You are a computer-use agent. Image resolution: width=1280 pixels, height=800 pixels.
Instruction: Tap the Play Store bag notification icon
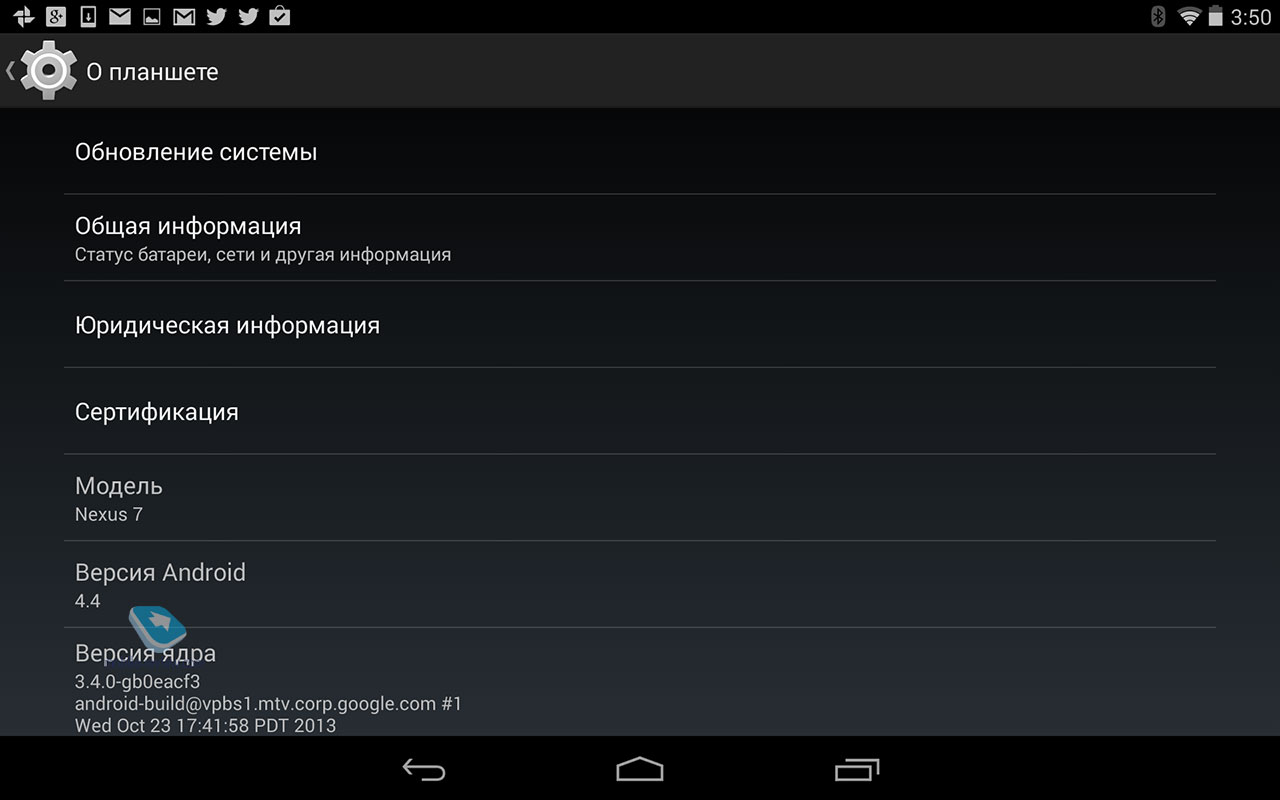tap(280, 16)
